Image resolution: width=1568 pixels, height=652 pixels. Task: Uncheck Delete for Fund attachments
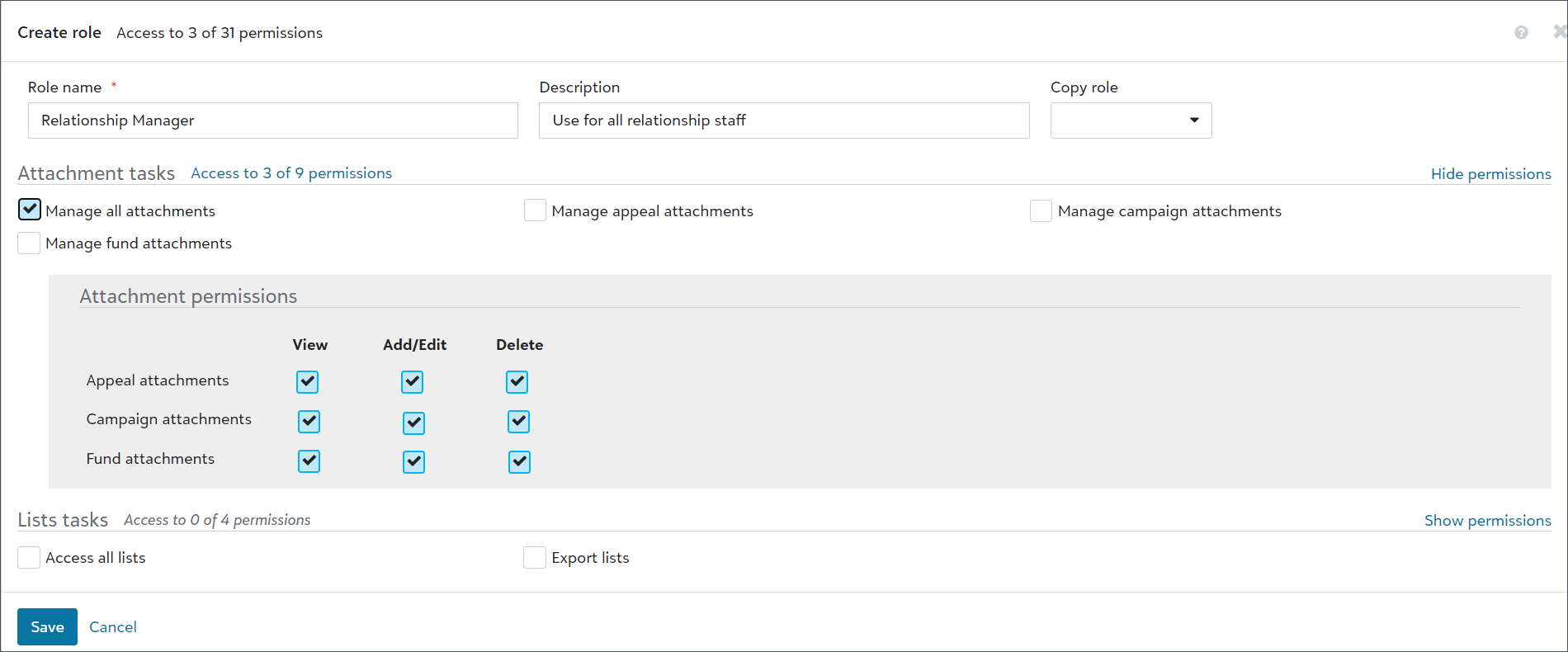pyautogui.click(x=519, y=461)
